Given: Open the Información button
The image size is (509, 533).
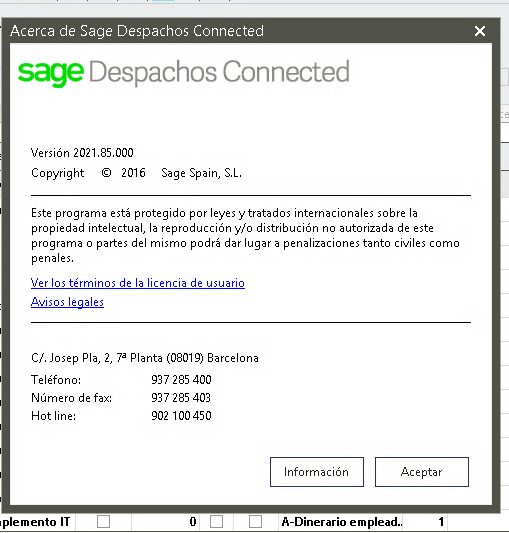Looking at the screenshot, I should [317, 472].
